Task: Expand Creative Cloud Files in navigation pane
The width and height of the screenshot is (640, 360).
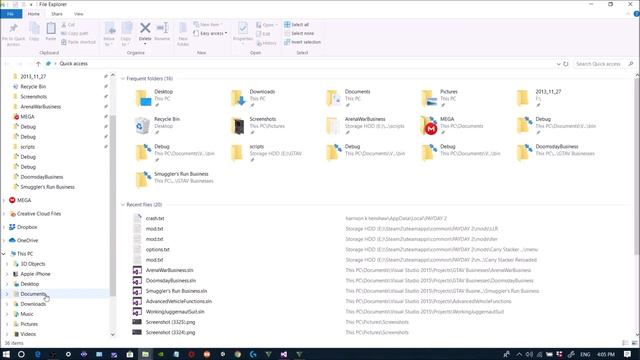Action: coord(4,214)
